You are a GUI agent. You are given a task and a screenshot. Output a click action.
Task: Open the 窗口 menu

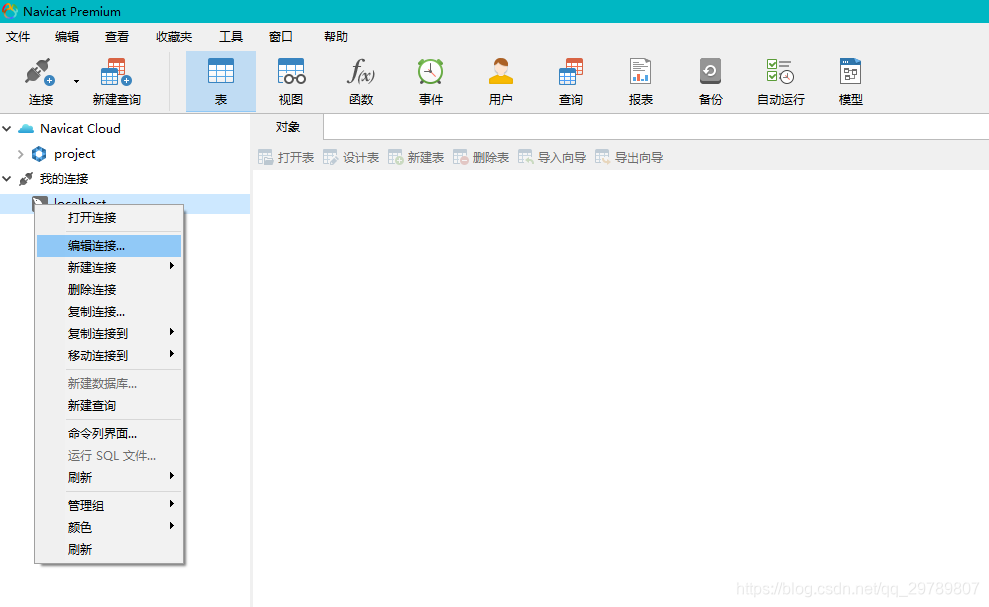281,37
